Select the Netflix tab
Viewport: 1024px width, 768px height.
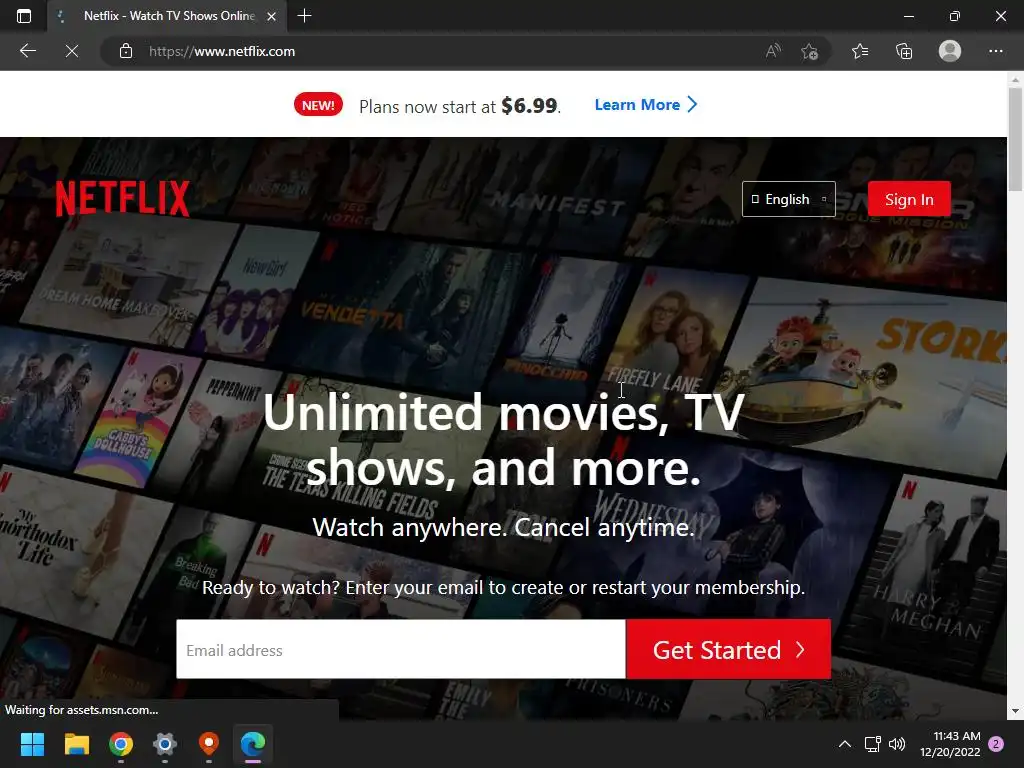coord(167,16)
